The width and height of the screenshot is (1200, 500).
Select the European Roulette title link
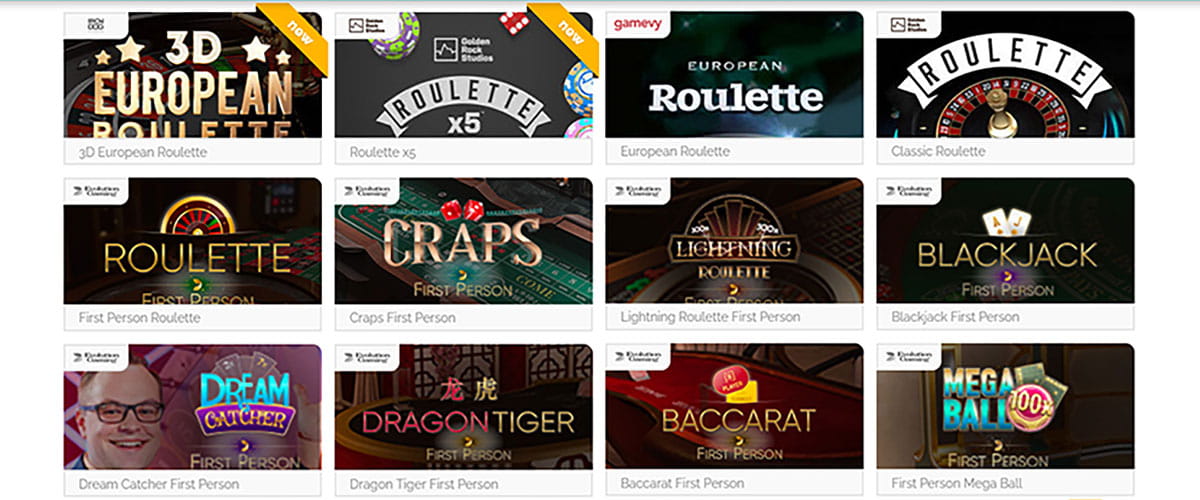[x=675, y=151]
